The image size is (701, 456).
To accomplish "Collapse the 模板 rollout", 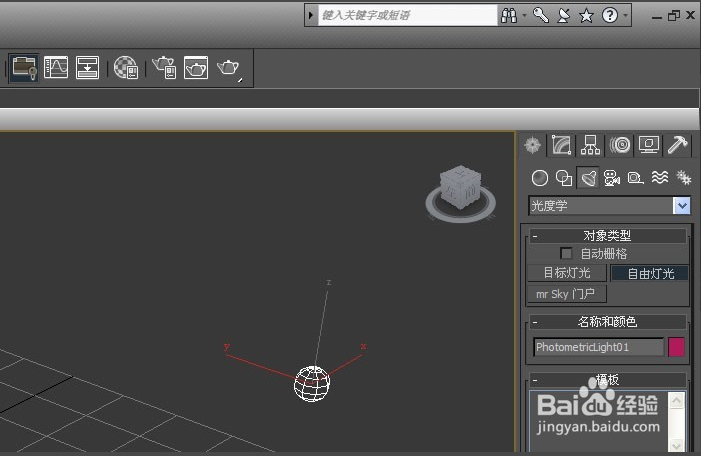I will 608,380.
